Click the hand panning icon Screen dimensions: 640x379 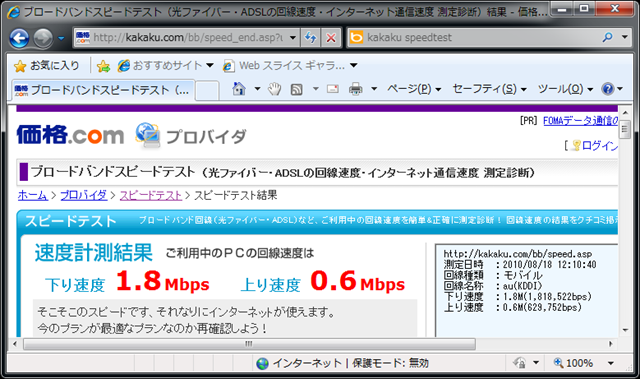274,89
